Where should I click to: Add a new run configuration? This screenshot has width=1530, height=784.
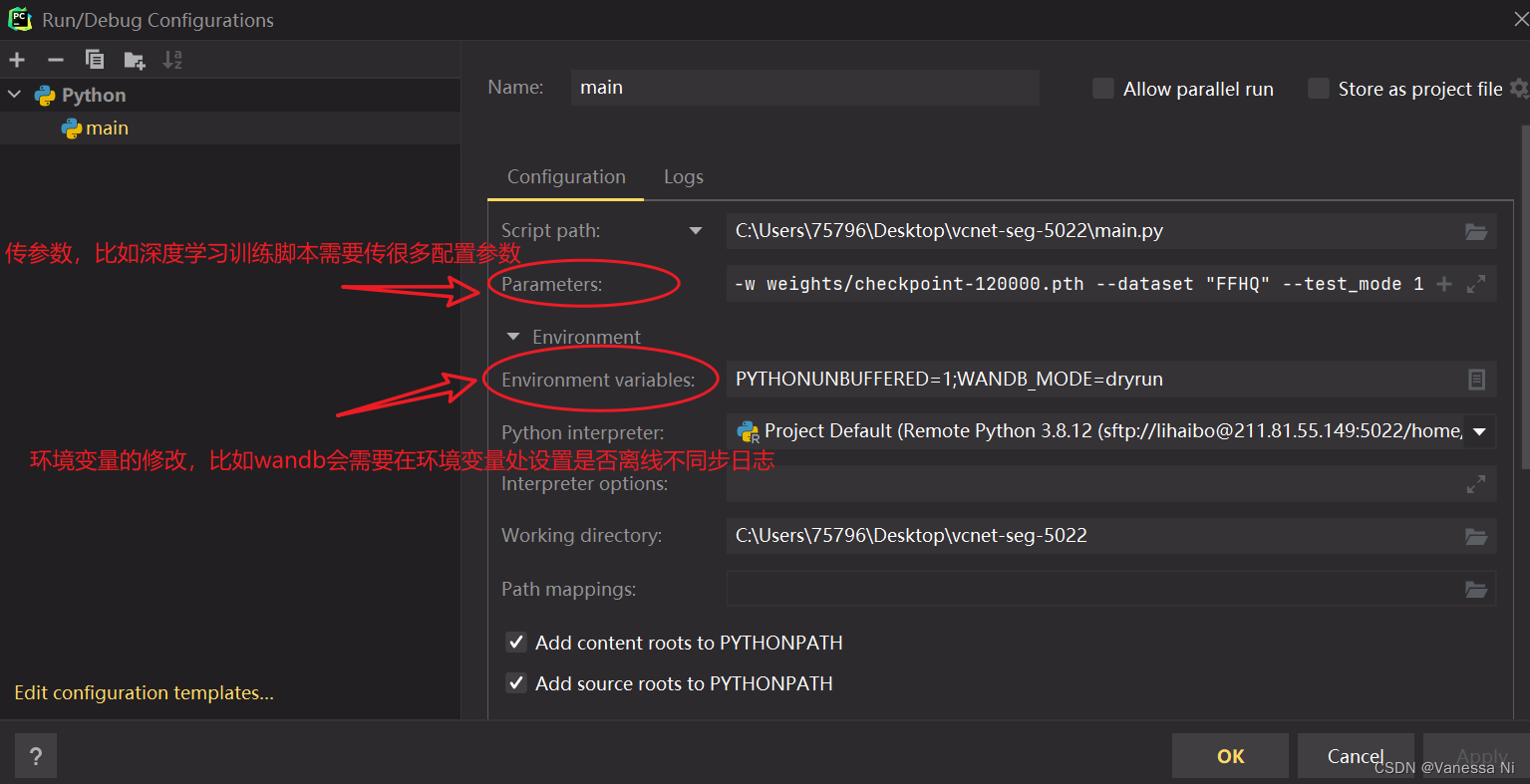point(16,60)
